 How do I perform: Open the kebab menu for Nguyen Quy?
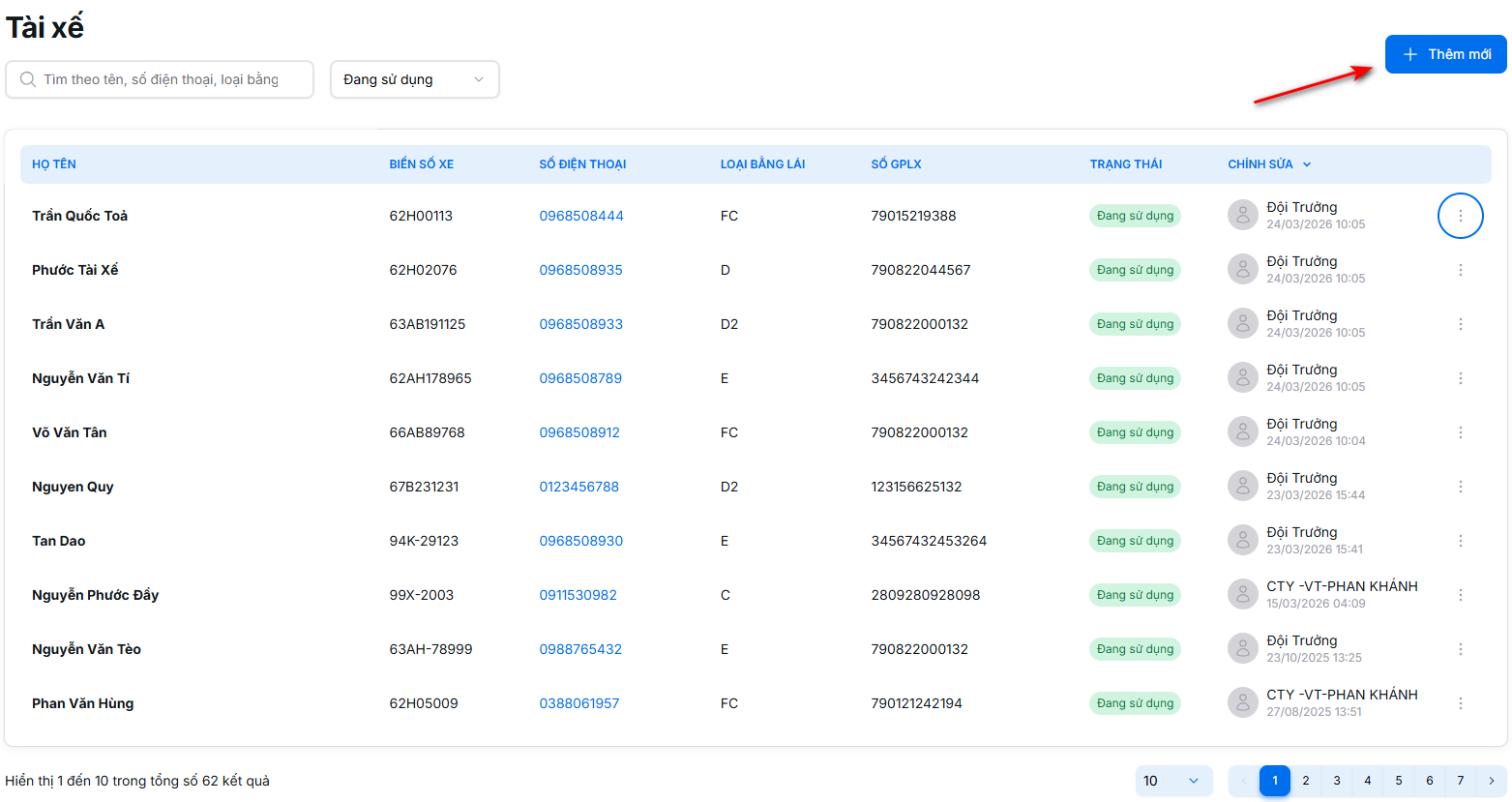1460,487
